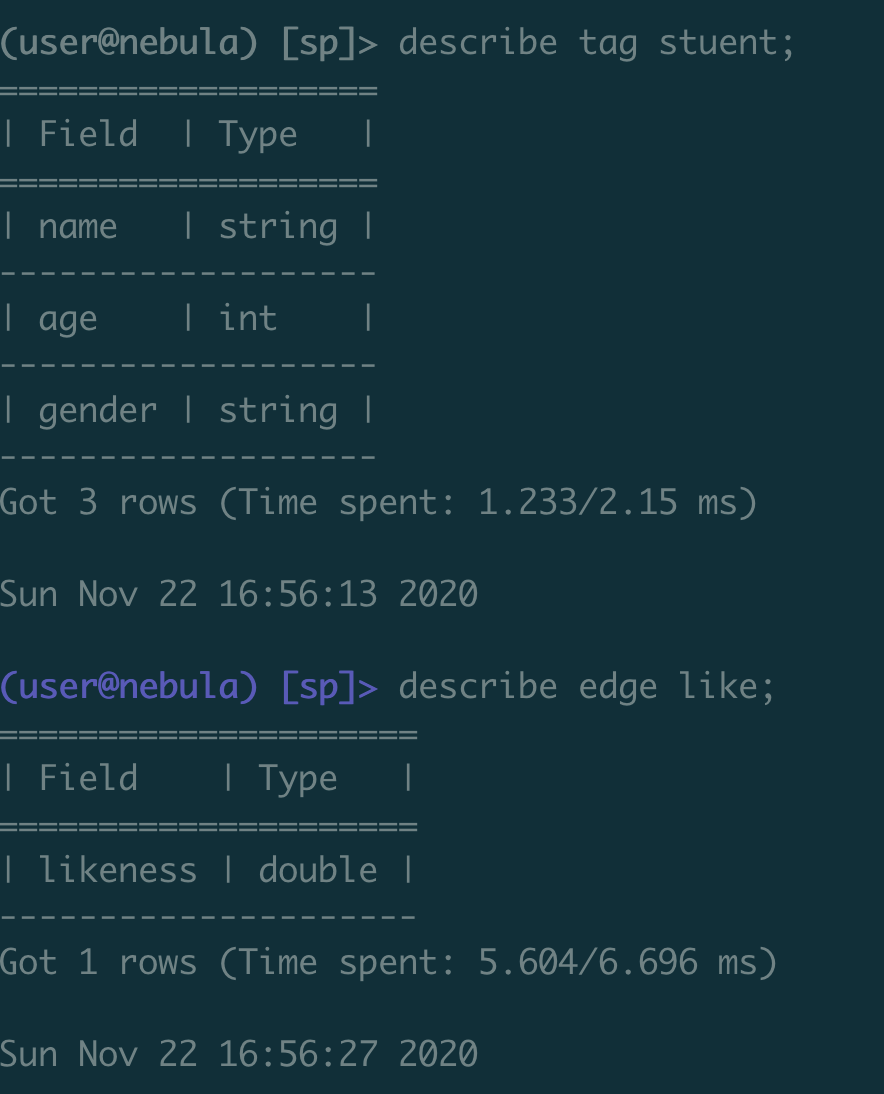Viewport: 884px width, 1094px height.
Task: Click the 'string' type next to name
Action: (278, 227)
